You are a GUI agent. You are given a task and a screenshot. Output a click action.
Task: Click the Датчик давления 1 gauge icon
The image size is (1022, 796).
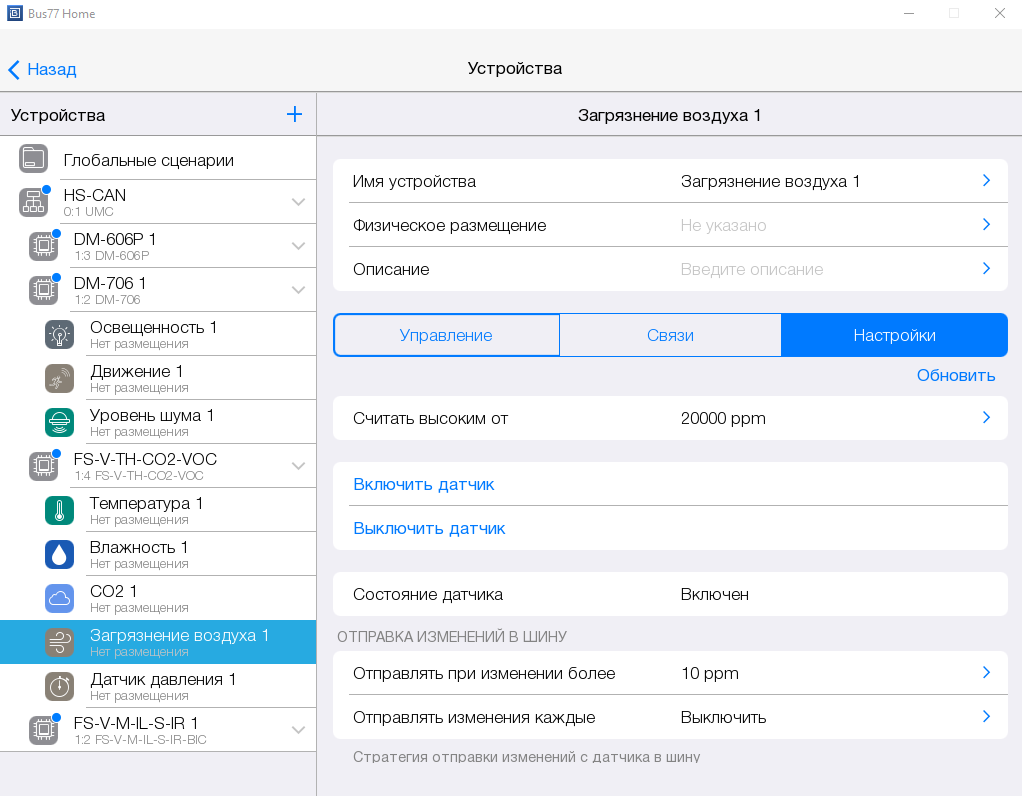(x=60, y=687)
